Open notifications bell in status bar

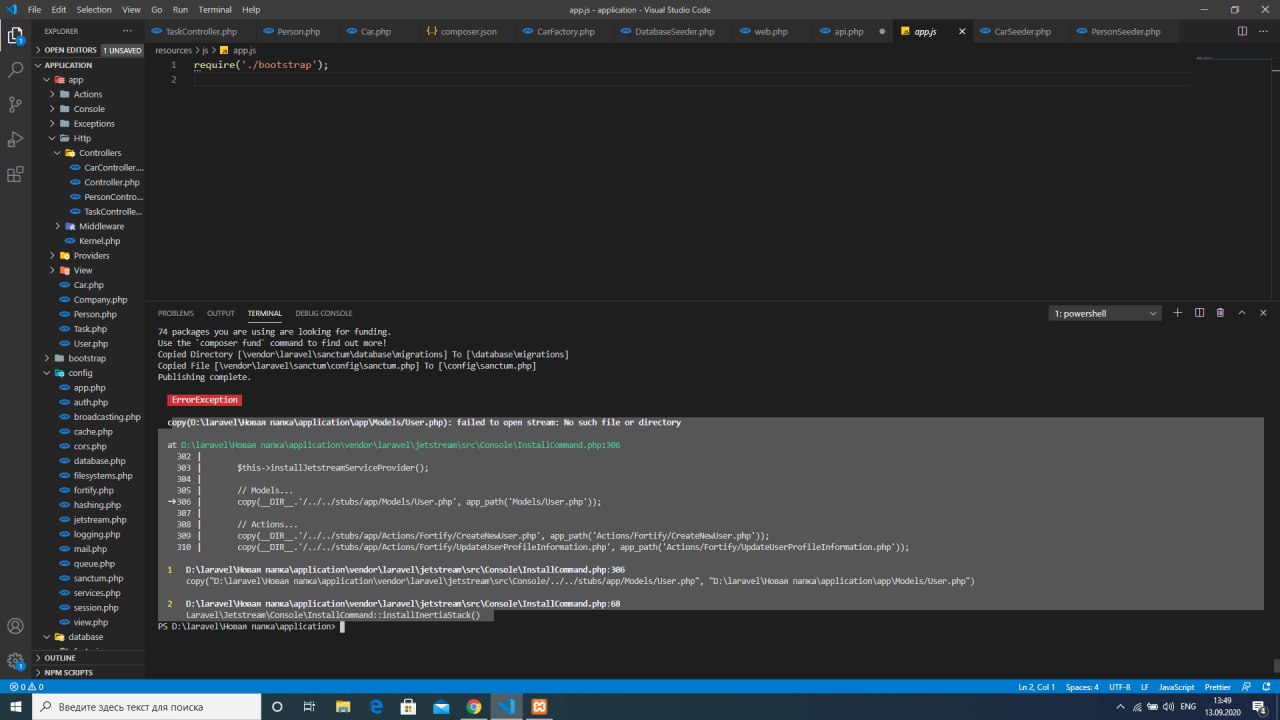[1265, 687]
